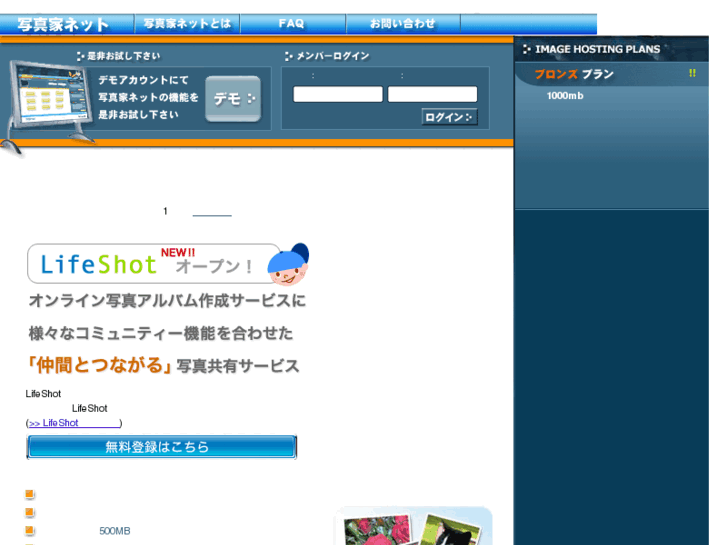Screen dimensions: 727x545
Task: Click the デモ demo account button
Action: click(x=233, y=99)
